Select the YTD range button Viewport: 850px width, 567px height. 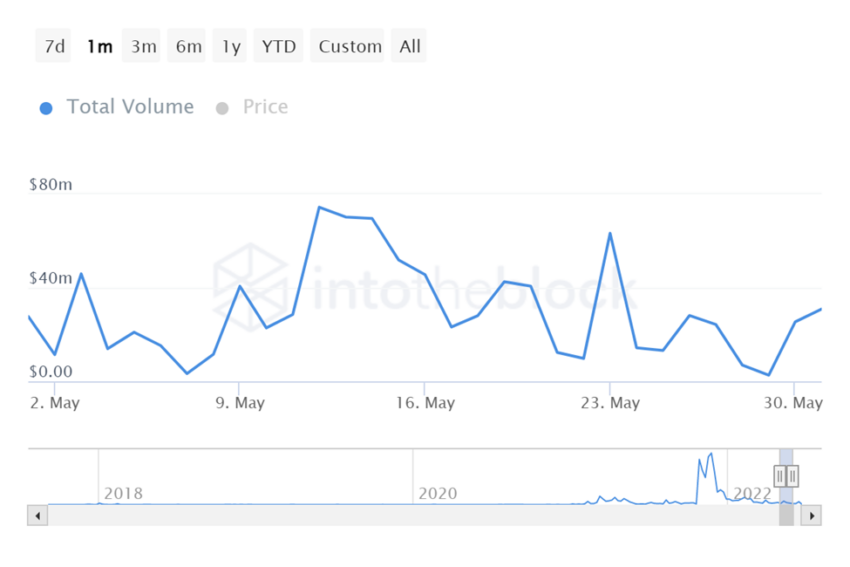[x=279, y=46]
